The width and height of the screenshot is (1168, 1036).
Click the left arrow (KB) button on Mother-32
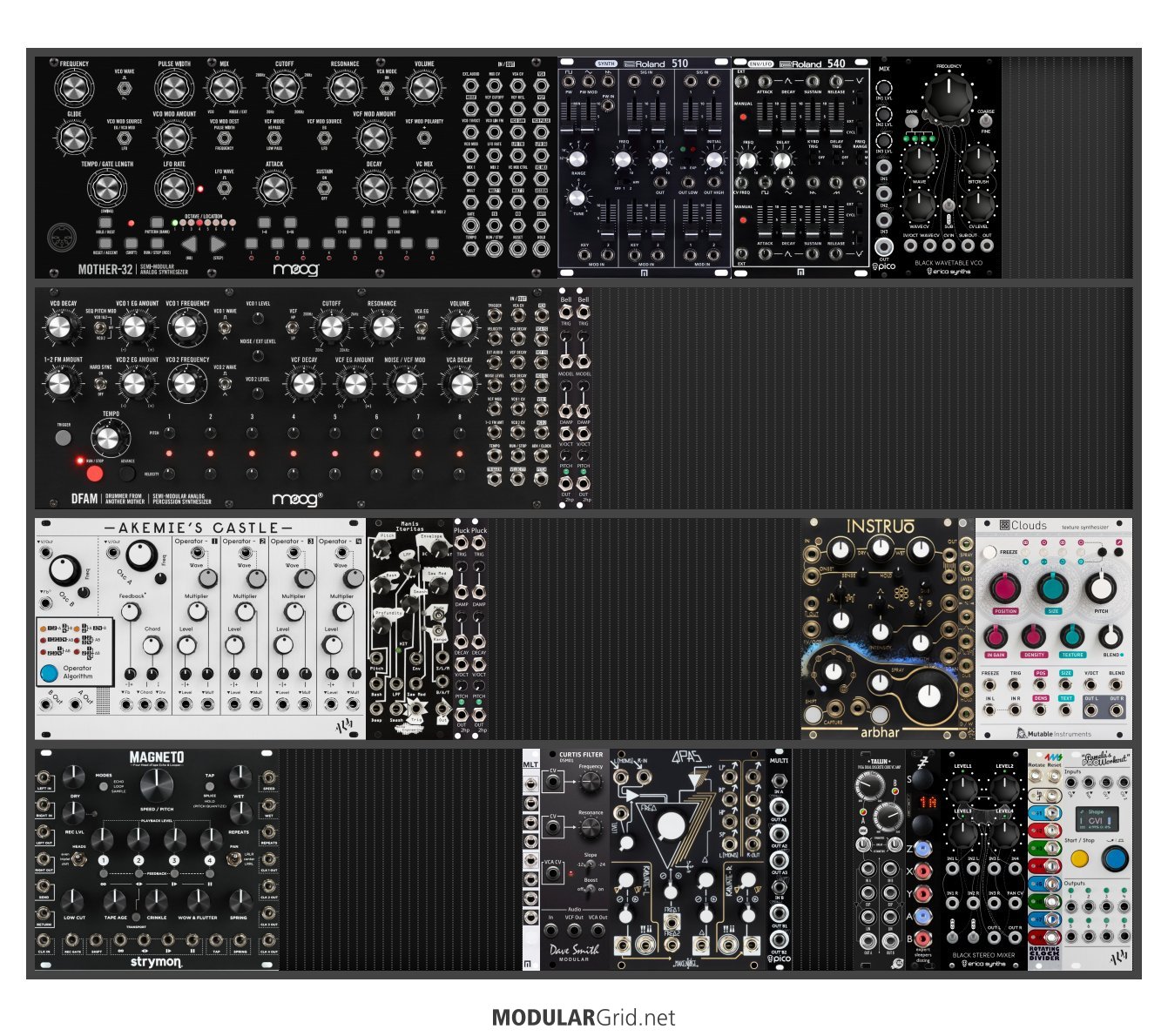(189, 246)
